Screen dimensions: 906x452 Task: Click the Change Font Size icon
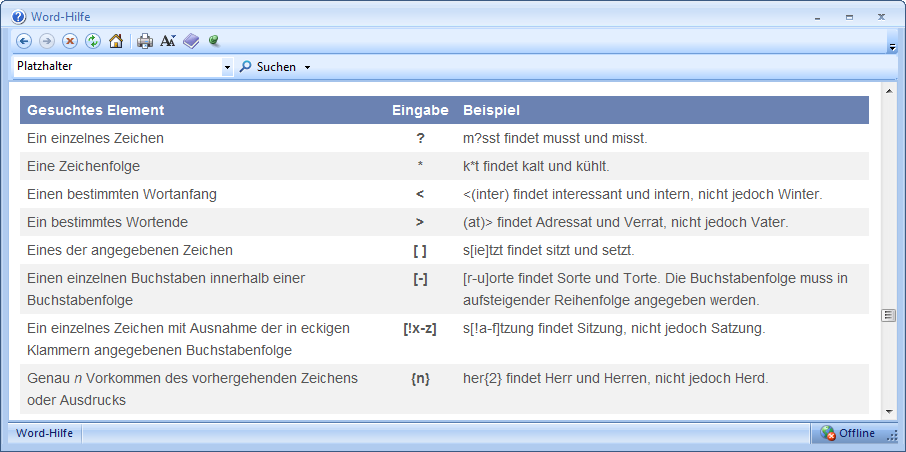click(x=168, y=41)
